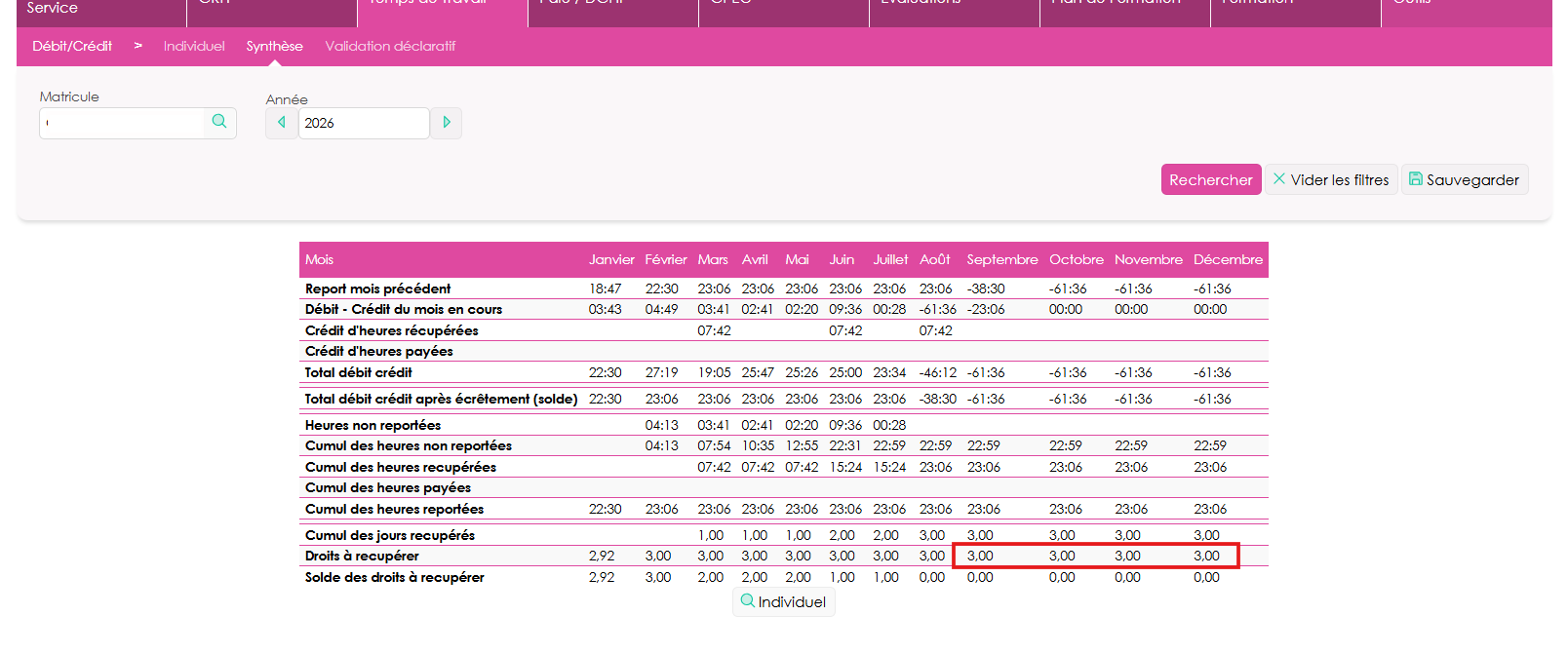Screen dimensions: 1568x654
Task: Click the pink Rechercher button
Action: (x=1211, y=179)
